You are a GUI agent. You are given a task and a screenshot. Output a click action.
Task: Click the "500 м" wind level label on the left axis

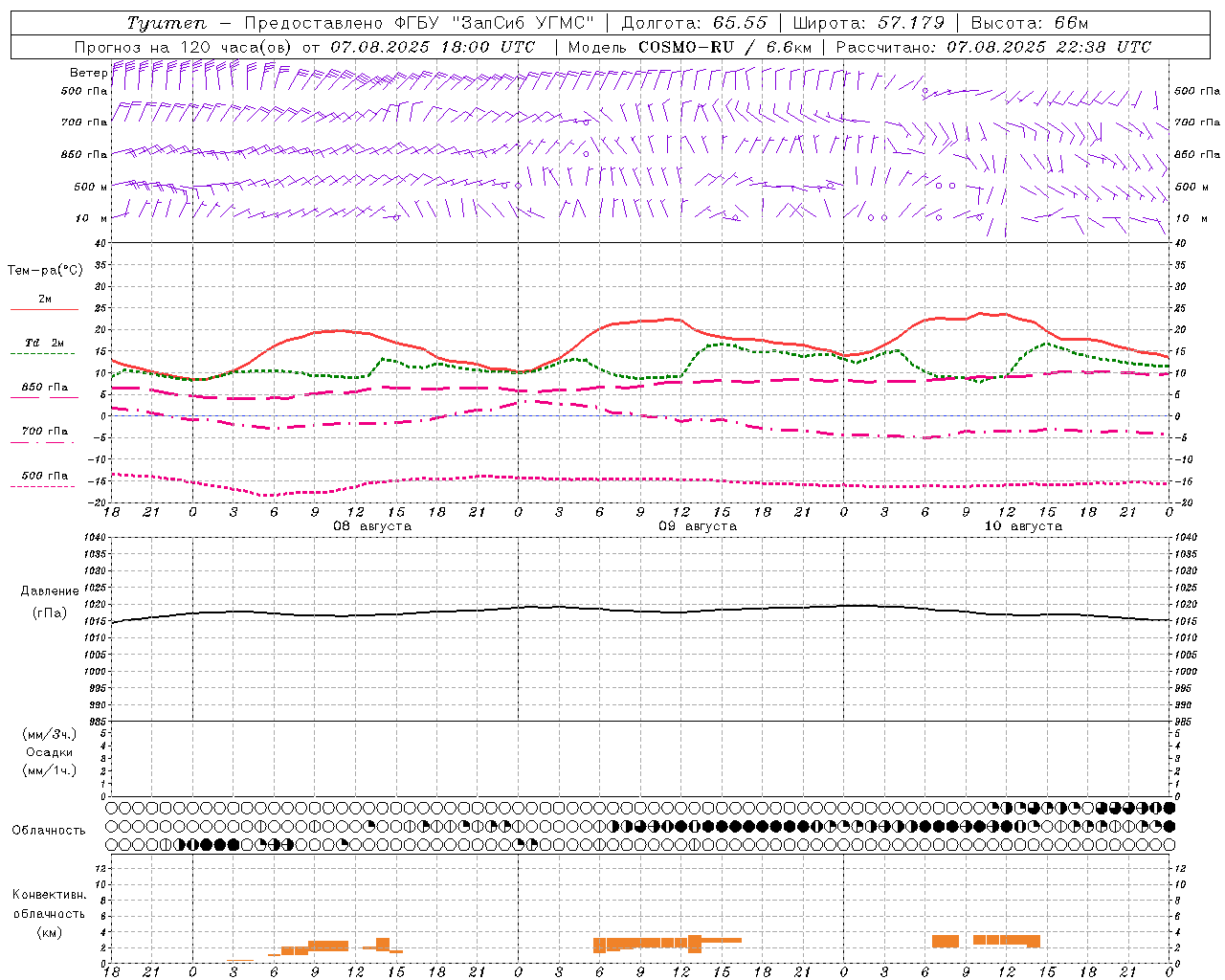pyautogui.click(x=91, y=187)
